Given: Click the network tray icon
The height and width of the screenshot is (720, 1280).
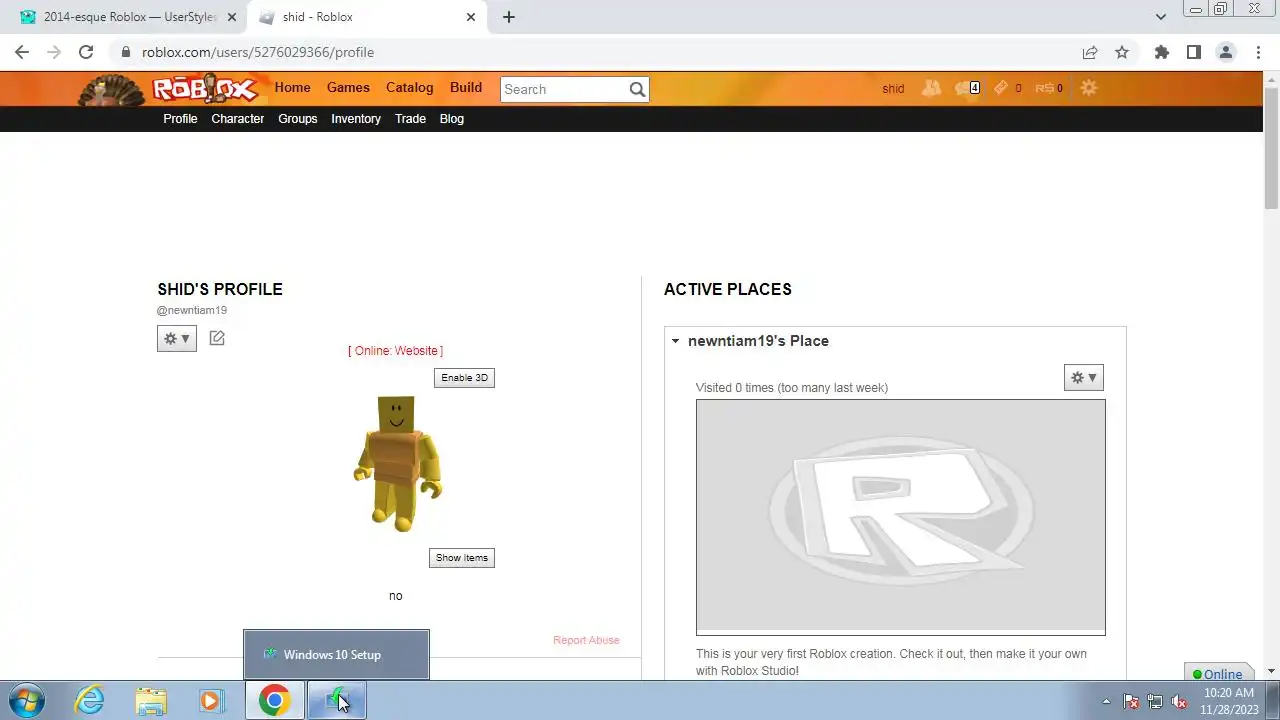Looking at the screenshot, I should (1155, 701).
